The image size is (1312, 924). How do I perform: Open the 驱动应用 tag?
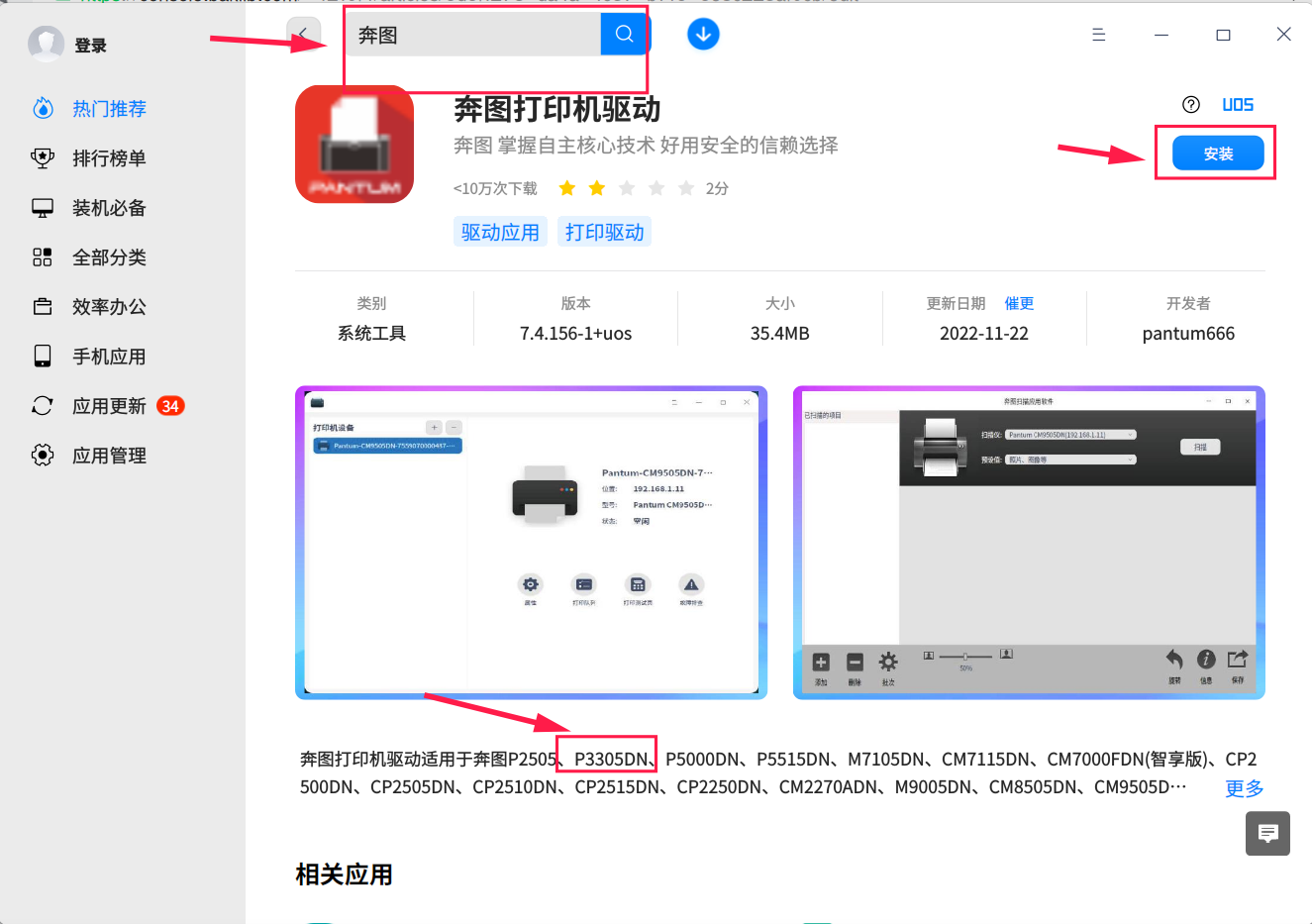(500, 232)
